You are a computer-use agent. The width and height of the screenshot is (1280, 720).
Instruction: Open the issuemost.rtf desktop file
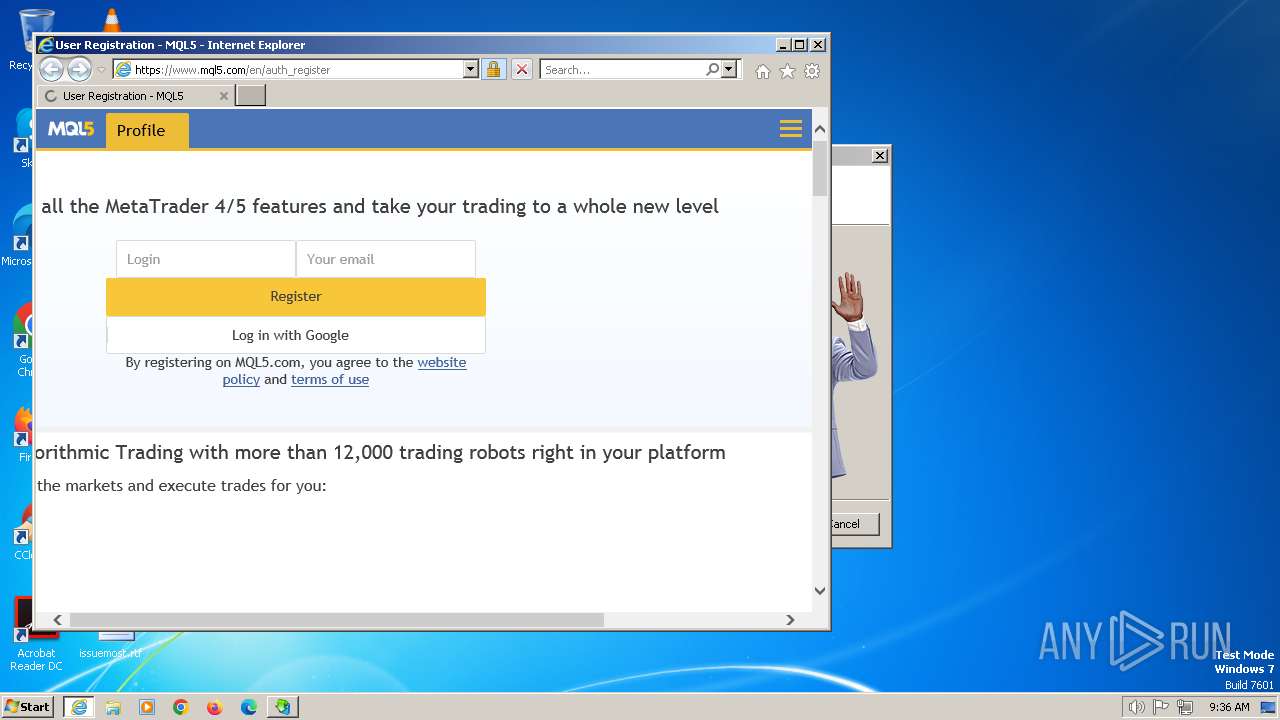click(x=110, y=645)
